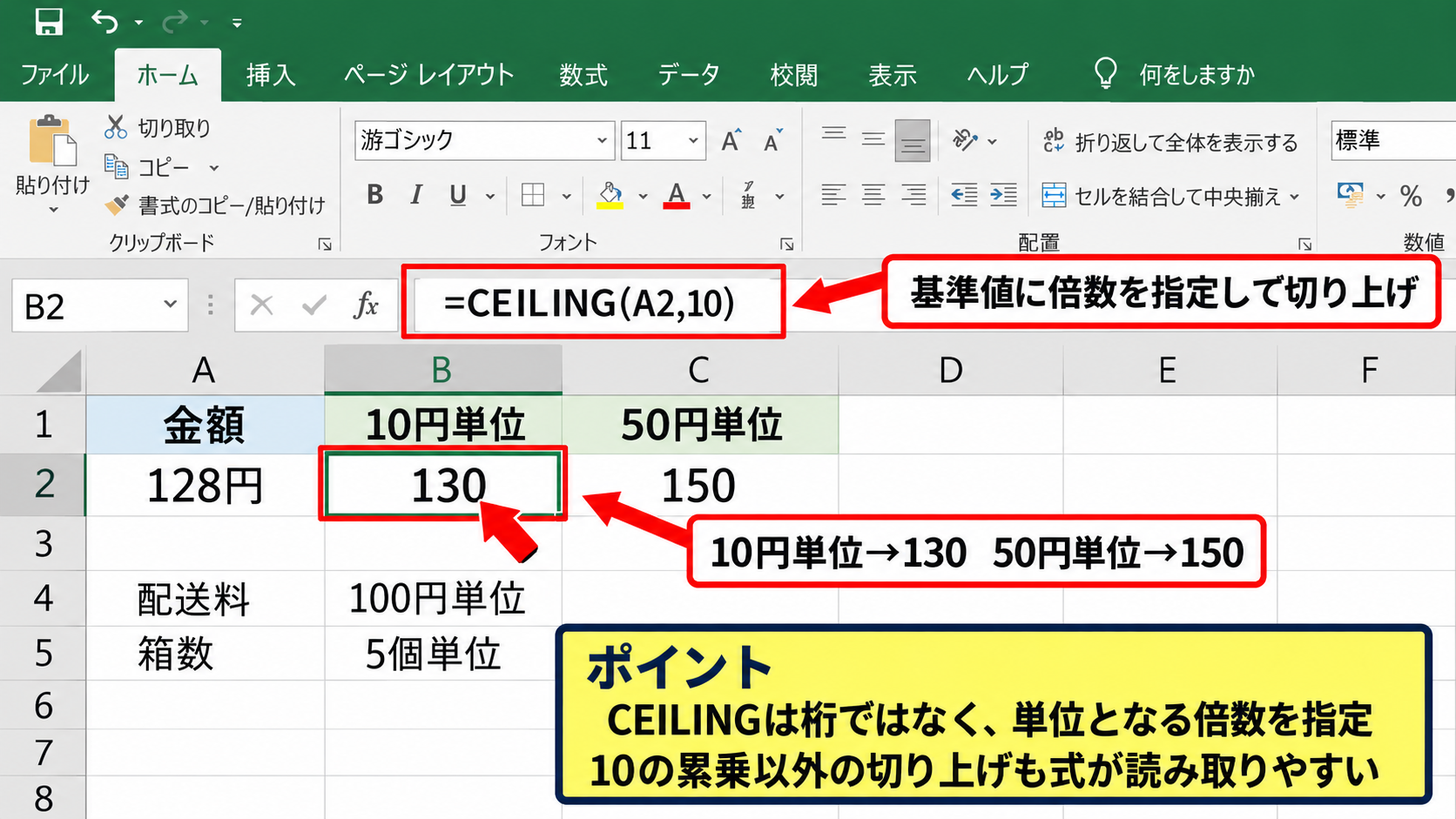Click column C header
1456x819 pixels.
click(699, 370)
